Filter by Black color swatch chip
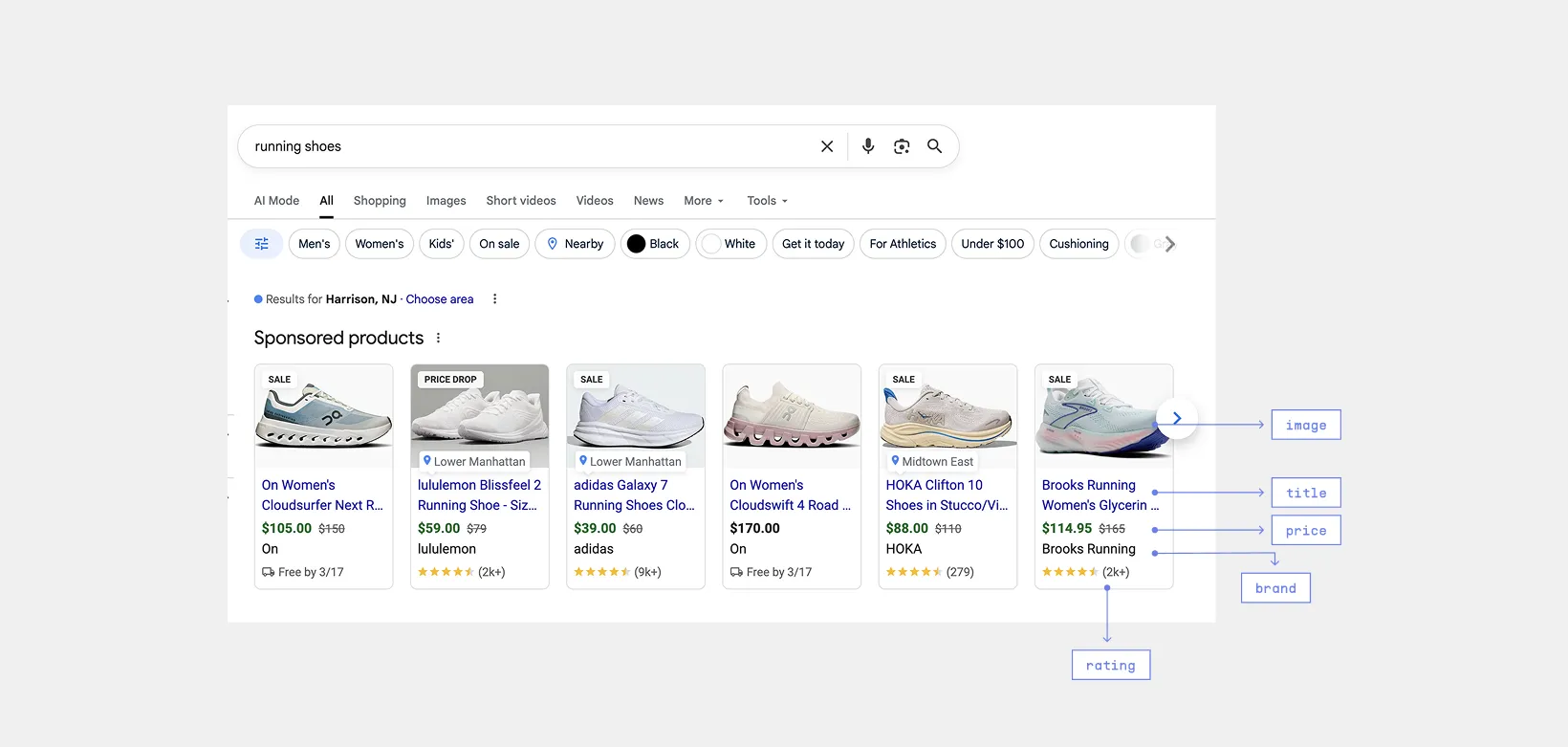 tap(655, 244)
